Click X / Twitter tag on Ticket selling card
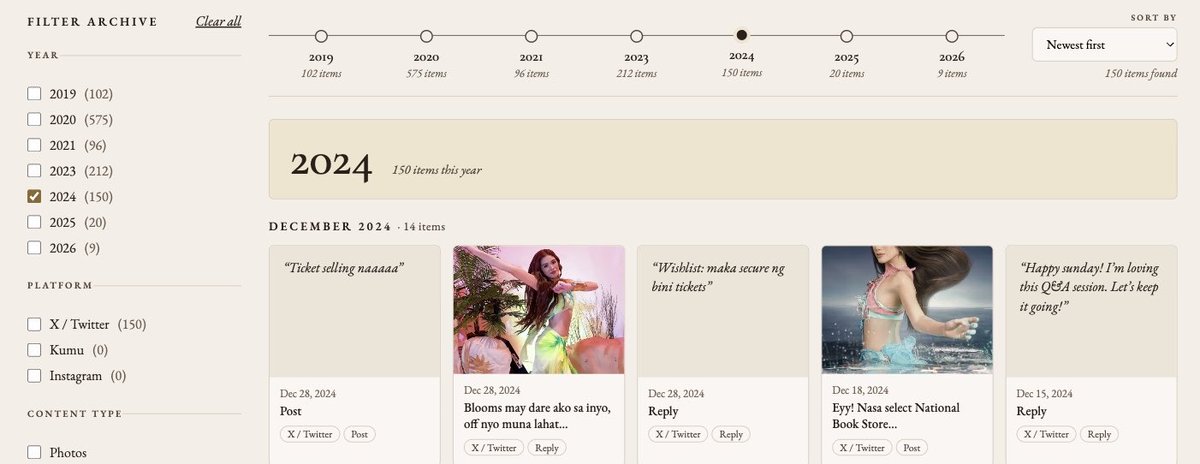Screen dimensions: 1200x464 (x=310, y=434)
